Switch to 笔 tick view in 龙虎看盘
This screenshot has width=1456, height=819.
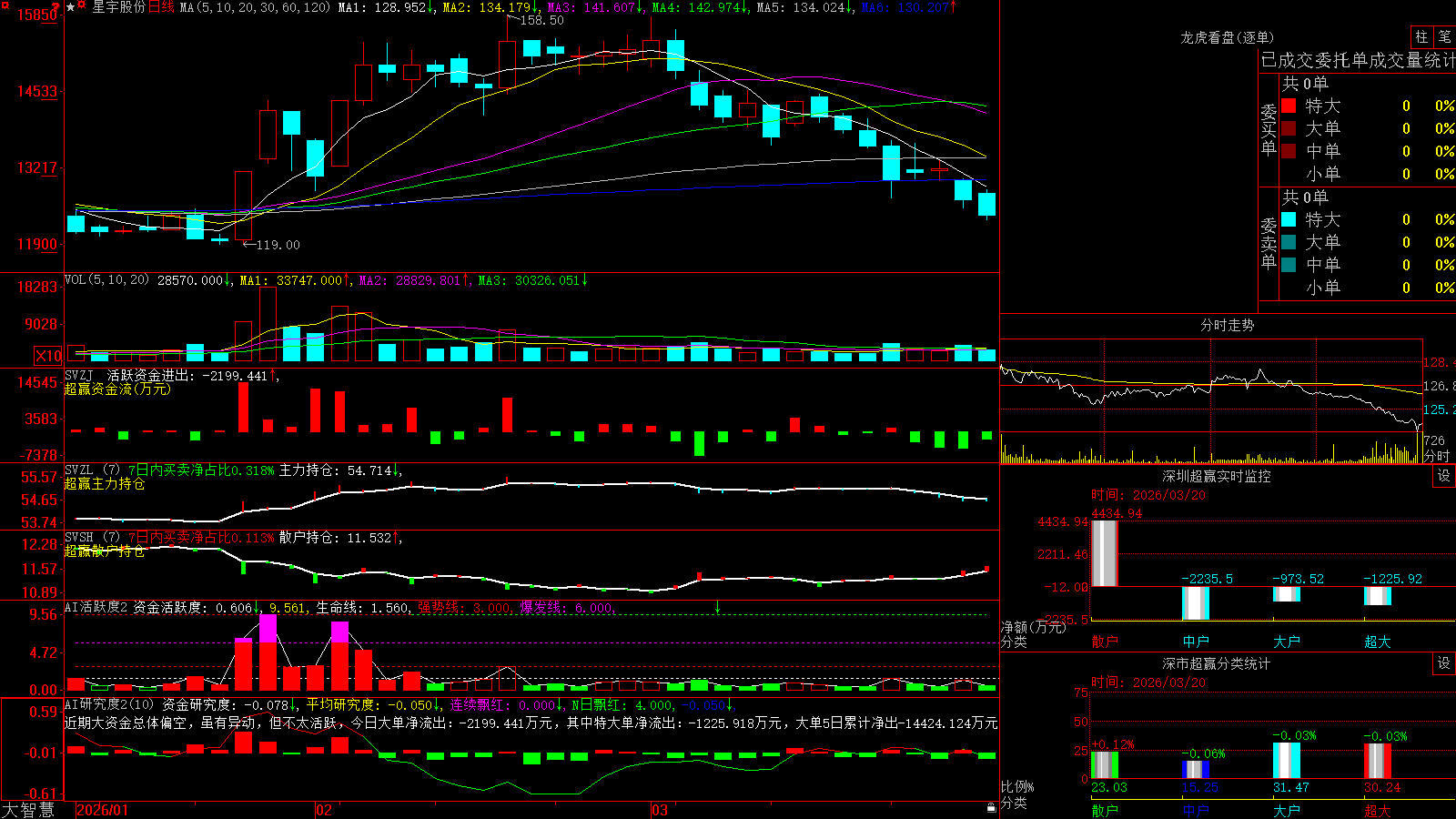(1444, 36)
